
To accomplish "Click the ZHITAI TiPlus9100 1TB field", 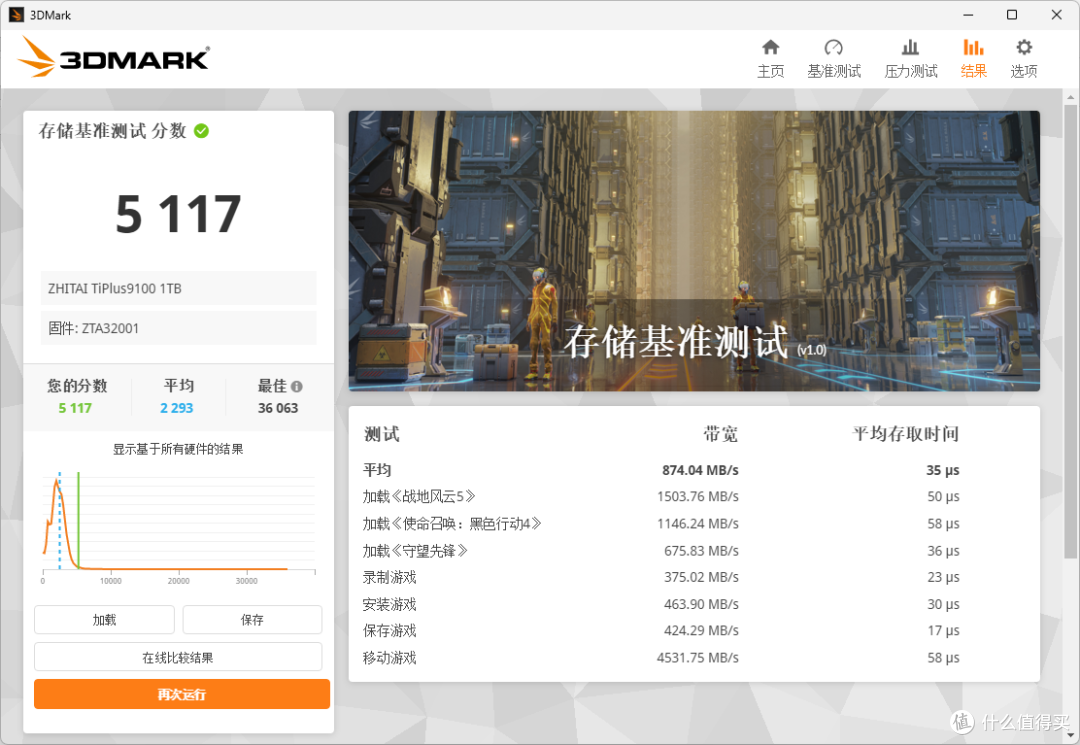I will [x=178, y=288].
